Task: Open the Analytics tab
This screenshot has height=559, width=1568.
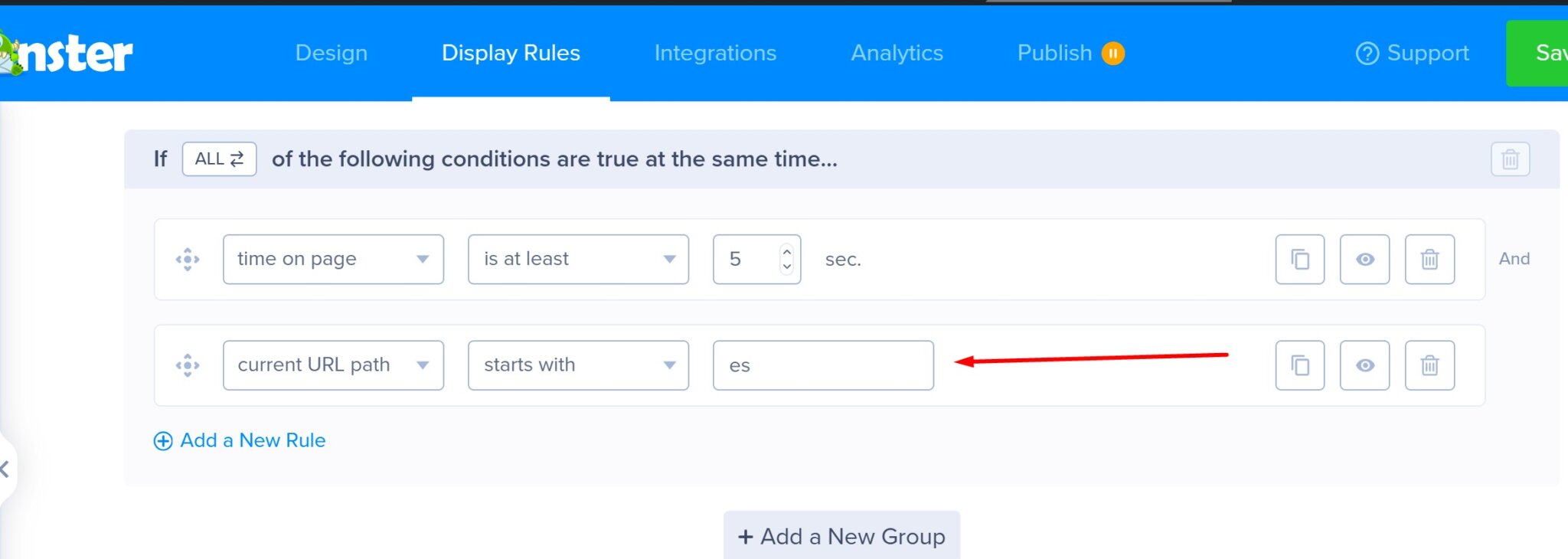Action: click(897, 52)
